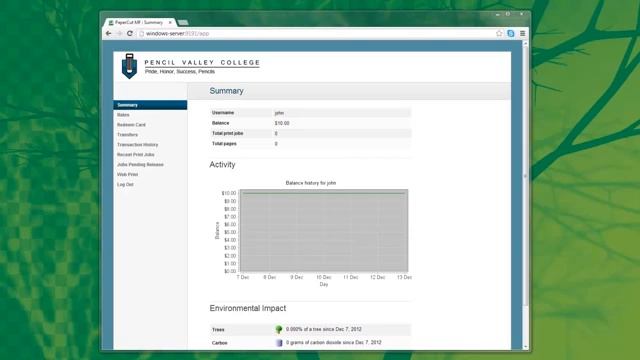Minimize the Chrome window
This screenshot has height=360, width=640.
point(497,14)
